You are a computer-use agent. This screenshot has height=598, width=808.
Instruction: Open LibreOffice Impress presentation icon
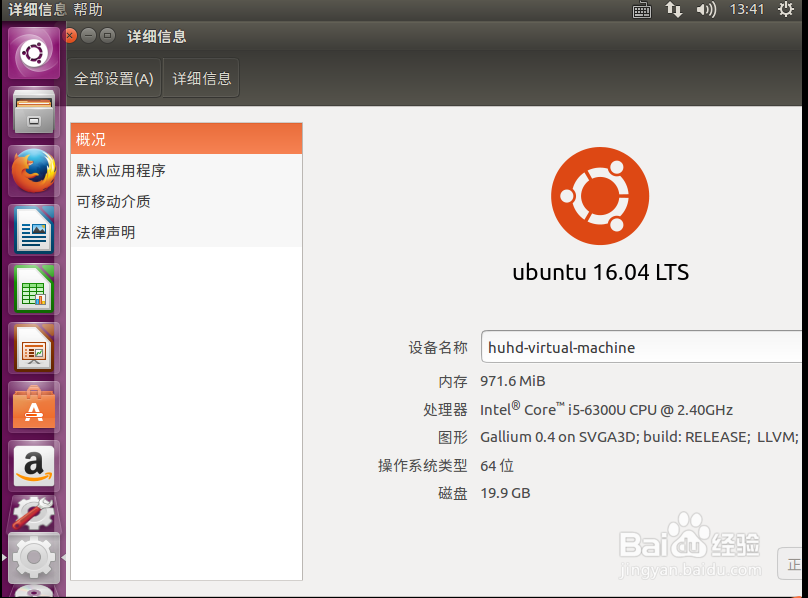(x=34, y=348)
